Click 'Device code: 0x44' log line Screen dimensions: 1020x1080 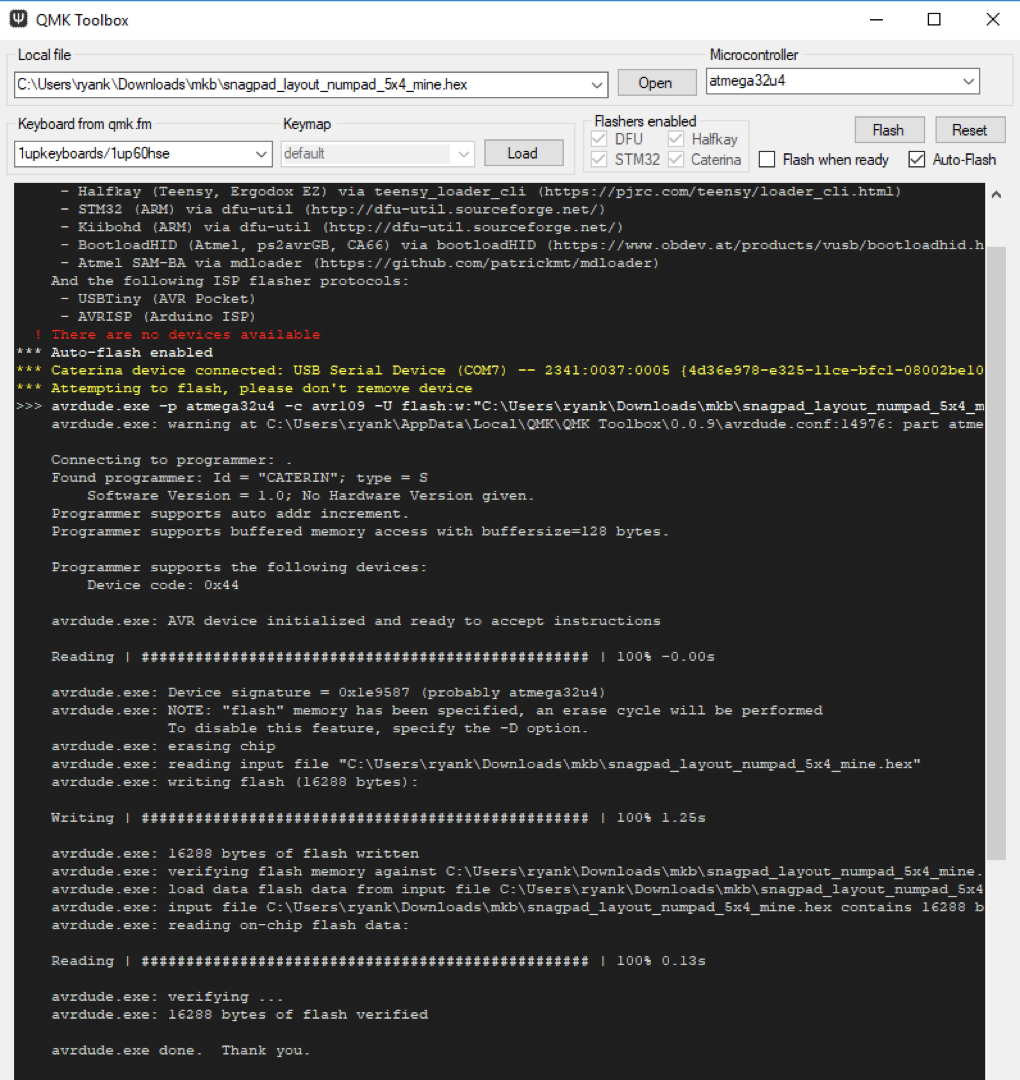(x=163, y=585)
